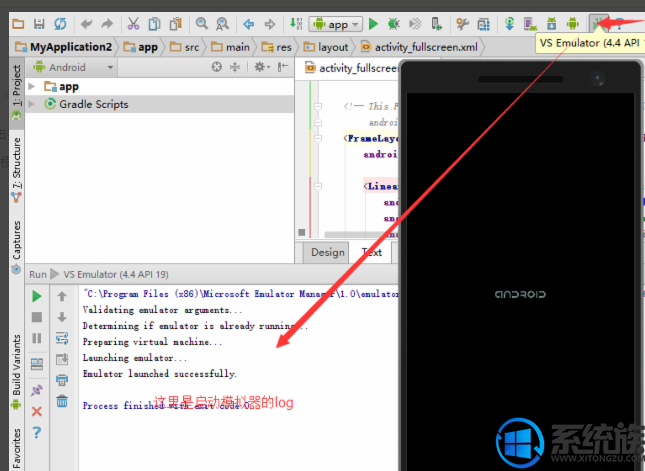Collapse the comment fold marker in gutter
The image size is (645, 471).
[318, 106]
